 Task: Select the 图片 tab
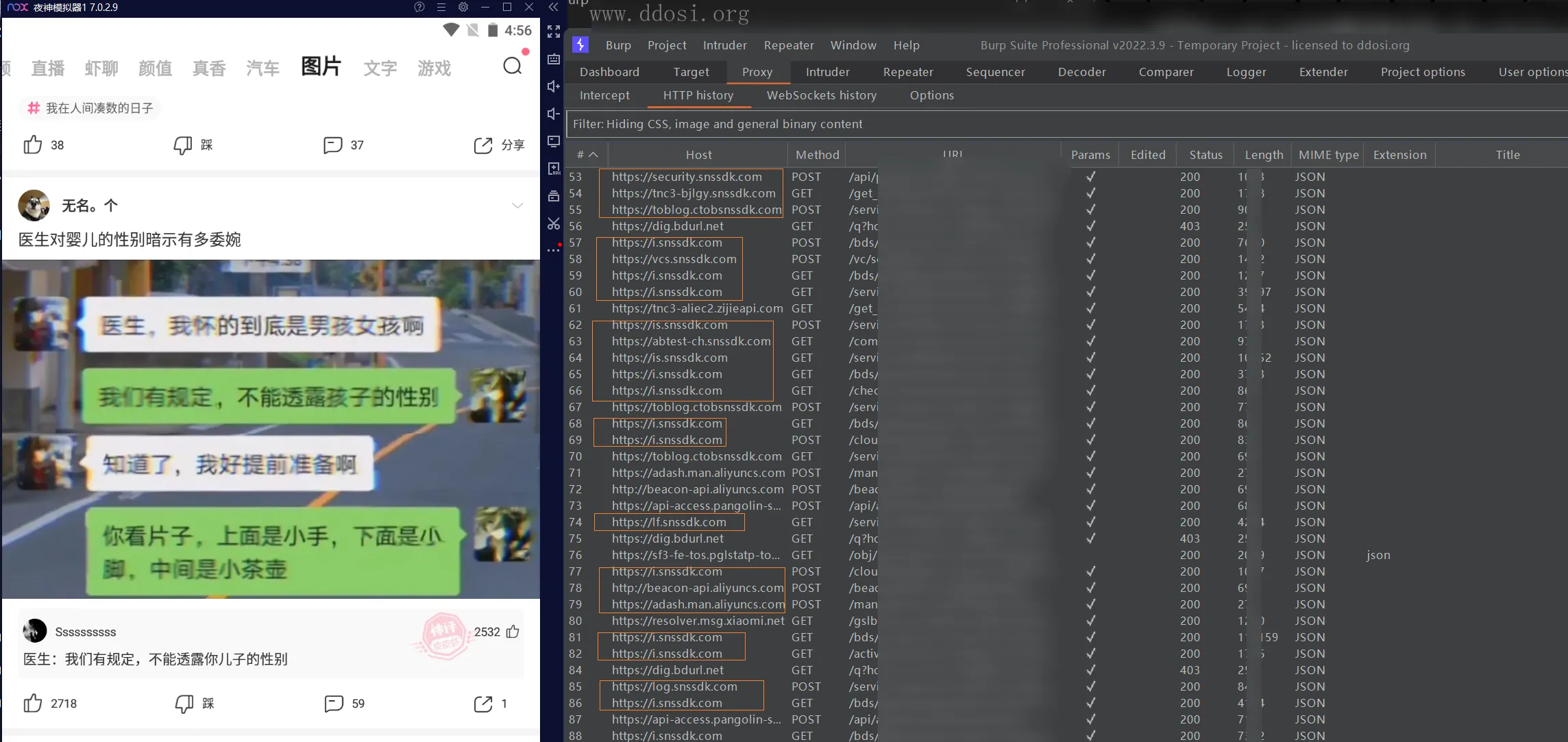point(321,66)
